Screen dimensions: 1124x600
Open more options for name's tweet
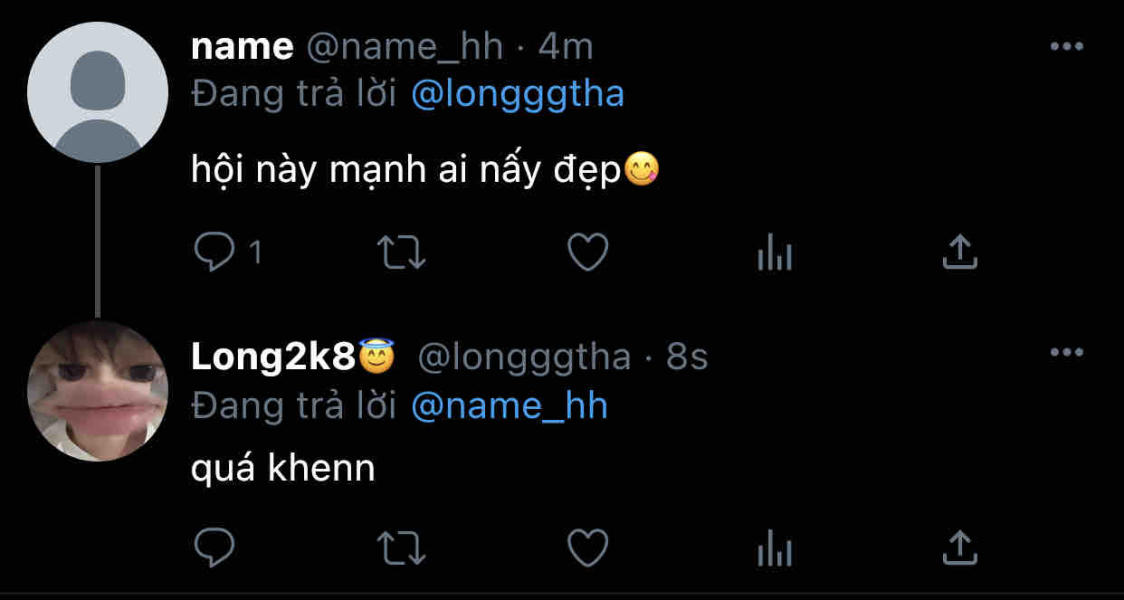point(1067,47)
